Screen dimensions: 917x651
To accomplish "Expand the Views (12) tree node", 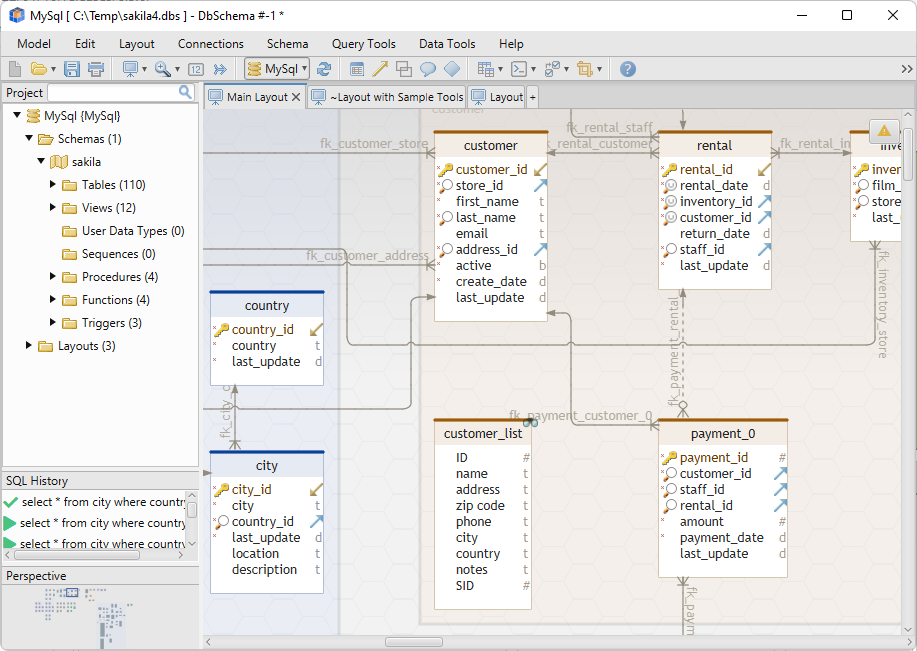I will point(53,207).
